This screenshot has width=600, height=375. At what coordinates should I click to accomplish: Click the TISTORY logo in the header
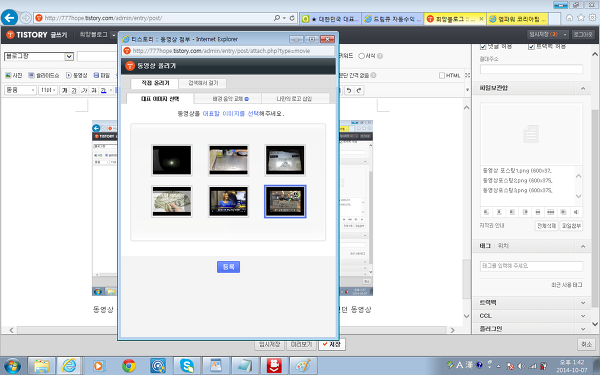(27, 35)
